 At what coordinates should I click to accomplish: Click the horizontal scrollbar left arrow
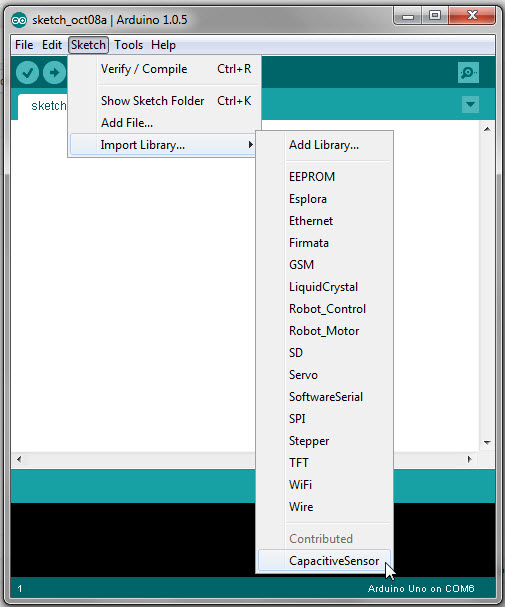coord(19,460)
